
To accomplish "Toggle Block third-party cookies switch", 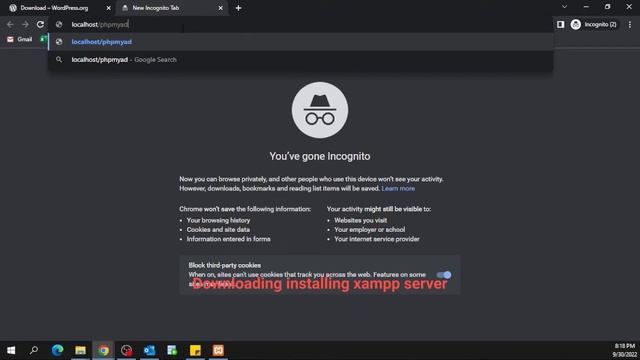I will [x=444, y=275].
